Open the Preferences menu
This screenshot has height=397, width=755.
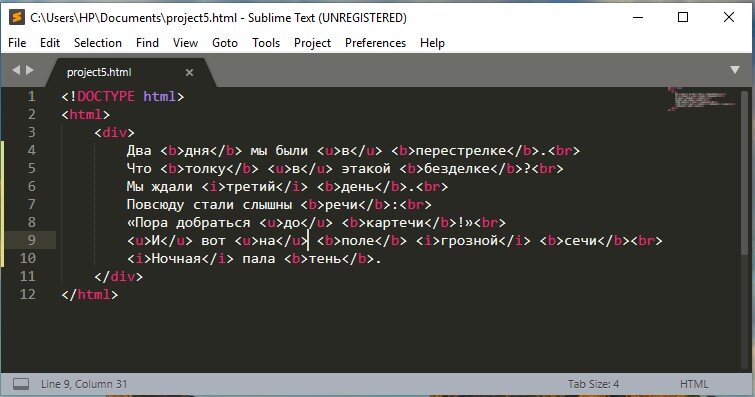click(x=375, y=43)
